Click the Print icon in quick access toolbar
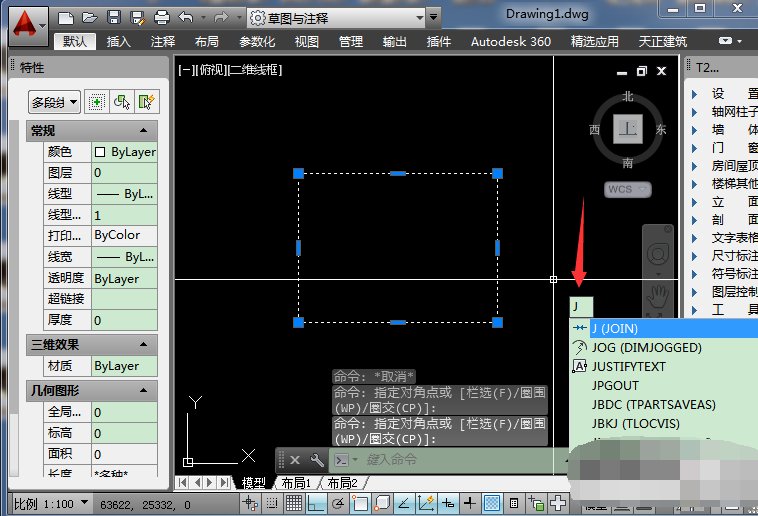Viewport: 758px width, 516px height. (161, 17)
